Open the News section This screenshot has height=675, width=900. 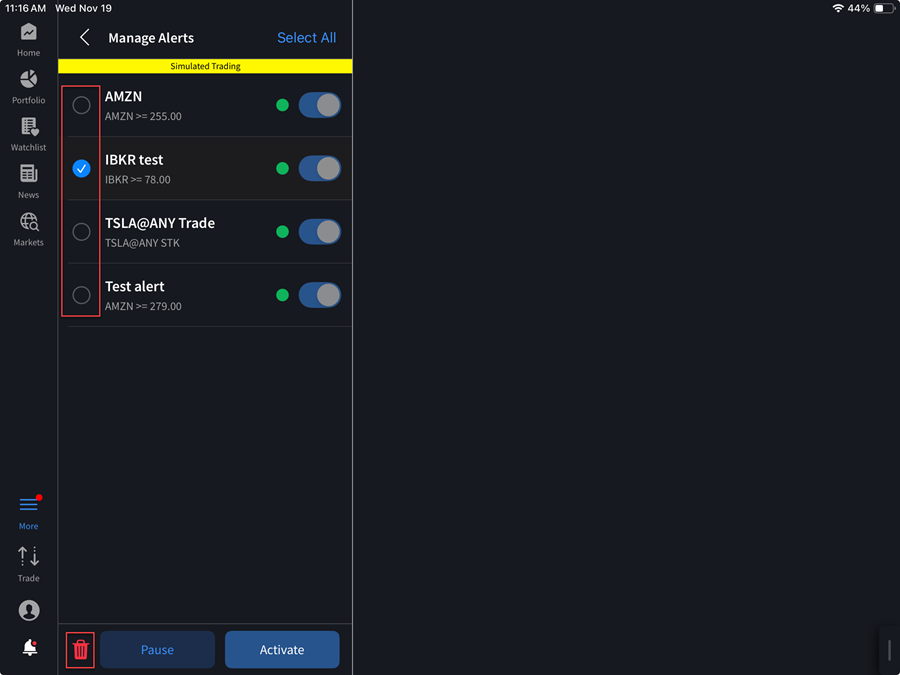point(28,180)
